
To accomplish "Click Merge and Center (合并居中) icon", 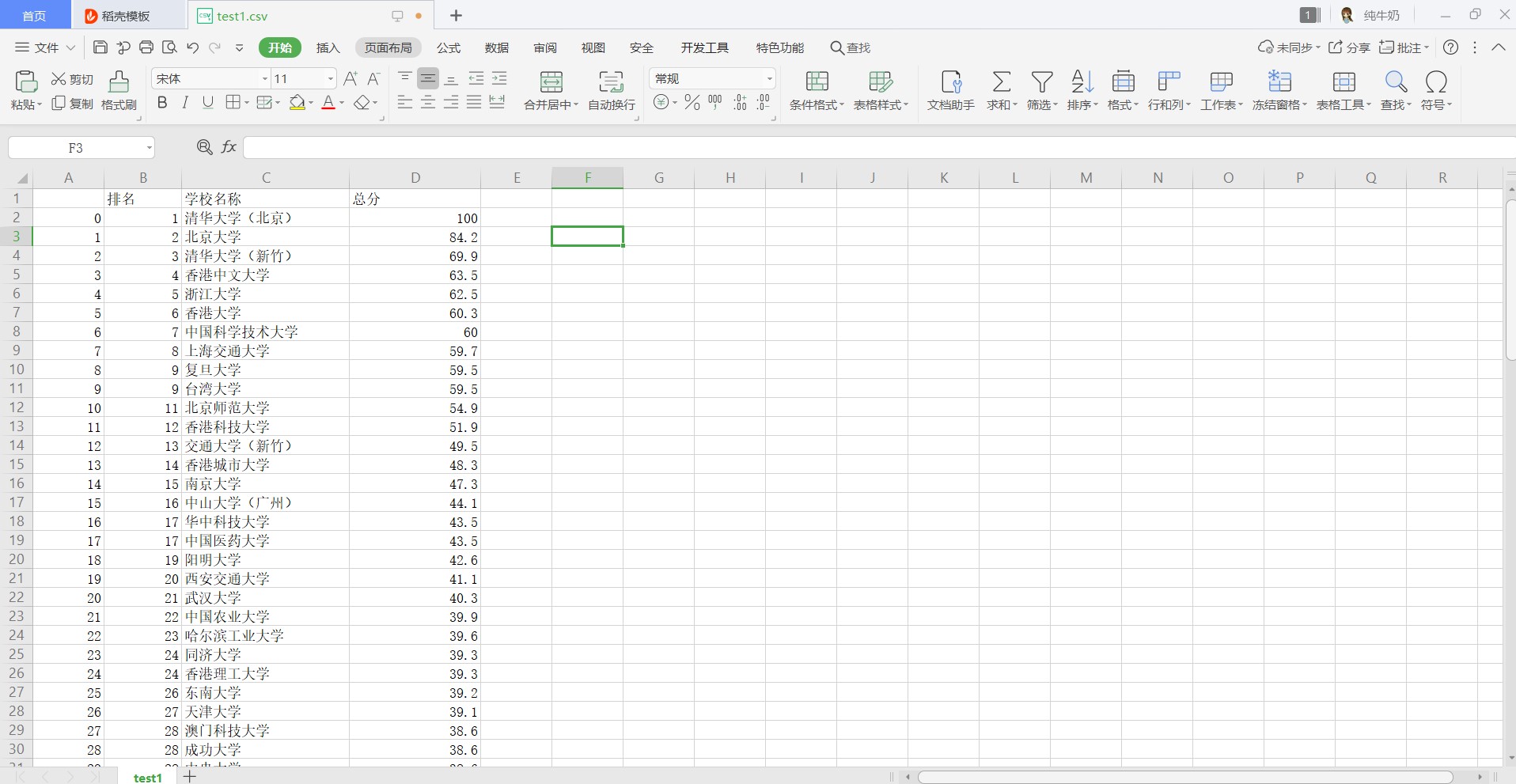I will [551, 81].
